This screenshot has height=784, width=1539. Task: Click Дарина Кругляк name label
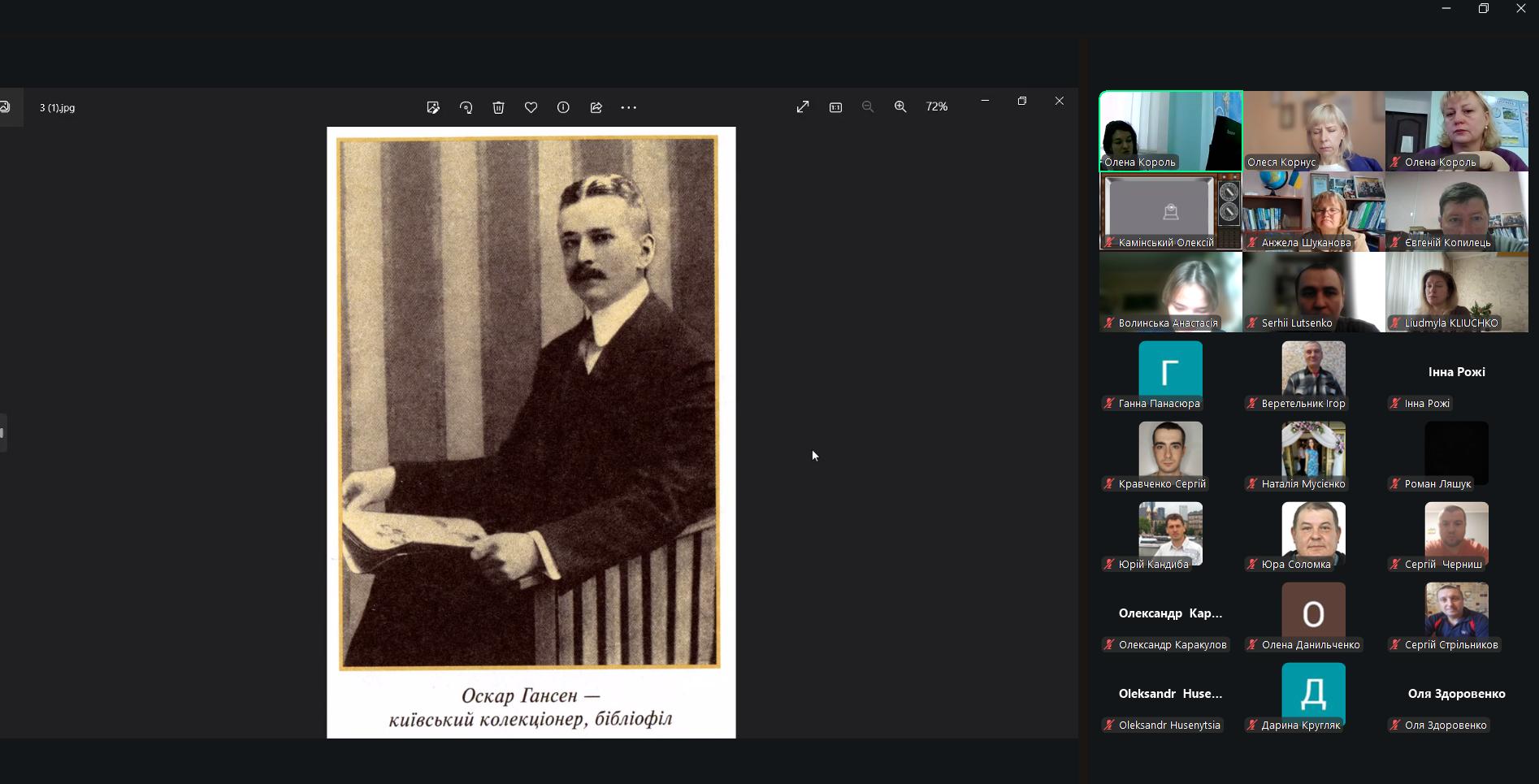pyautogui.click(x=1300, y=726)
